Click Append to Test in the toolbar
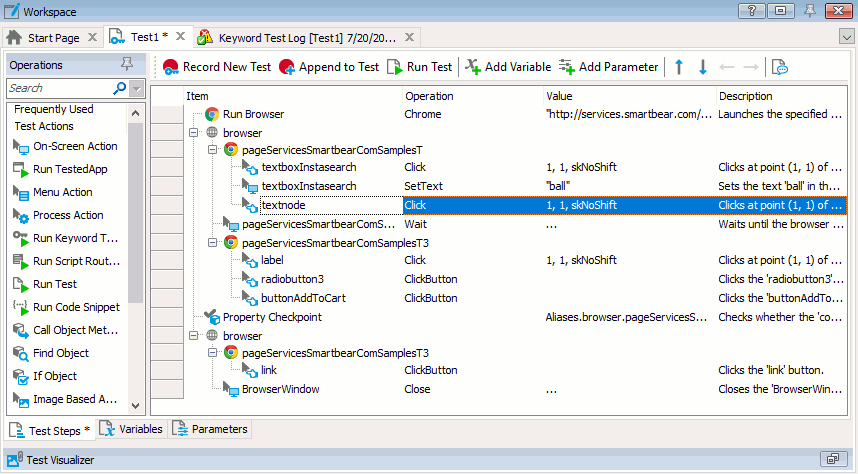 pos(329,67)
